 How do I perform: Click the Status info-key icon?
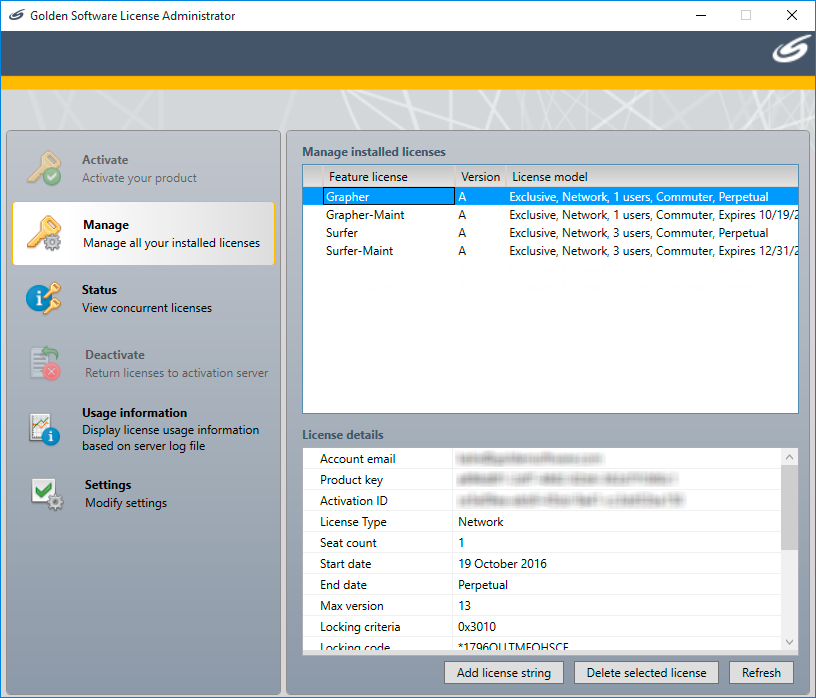pyautogui.click(x=44, y=298)
